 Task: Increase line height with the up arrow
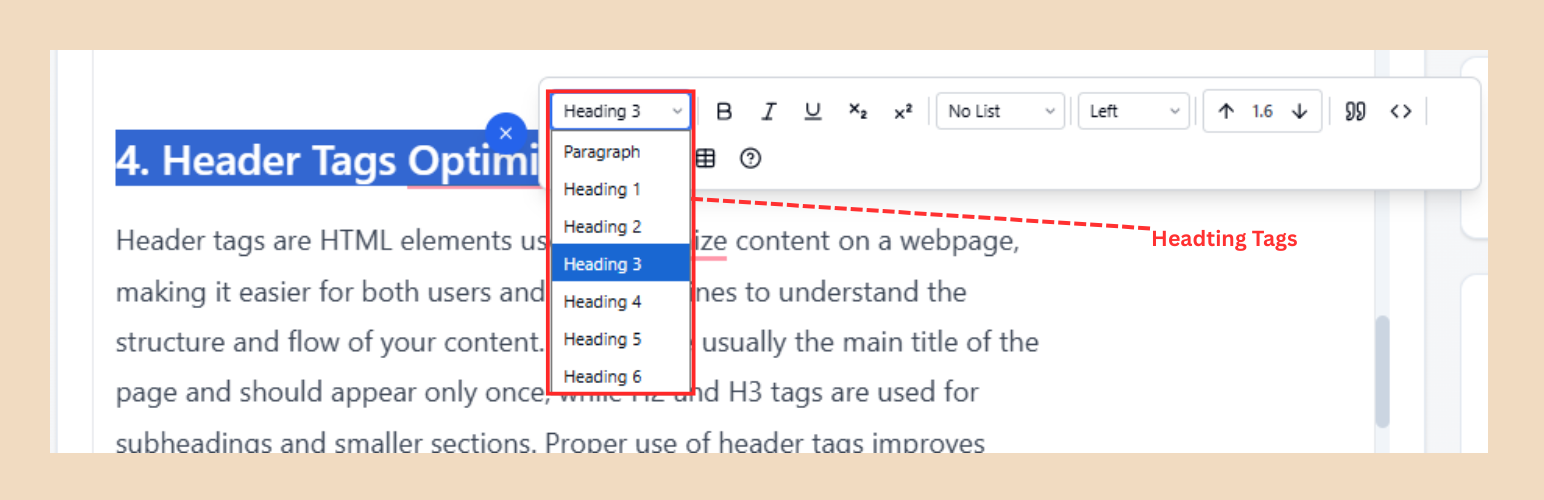1226,111
